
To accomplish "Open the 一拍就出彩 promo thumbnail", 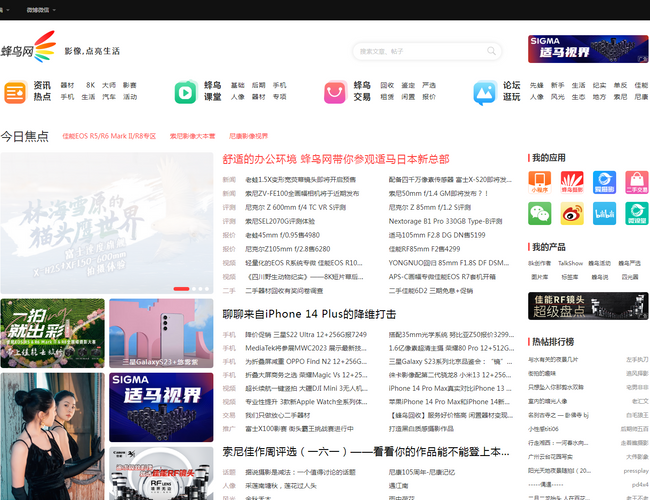I will (x=52, y=333).
